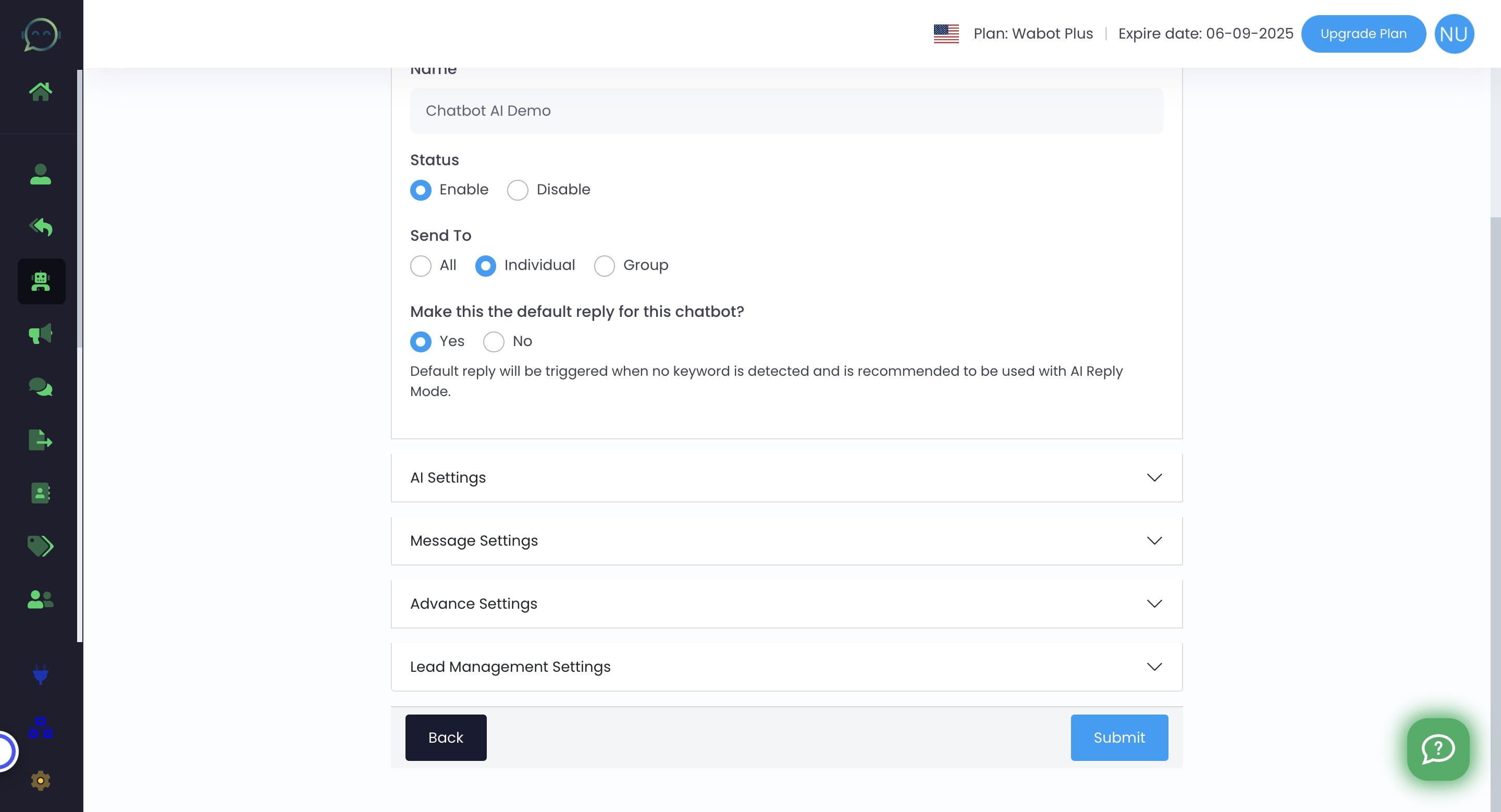Open the tags label icon
The height and width of the screenshot is (812, 1501).
[x=40, y=546]
